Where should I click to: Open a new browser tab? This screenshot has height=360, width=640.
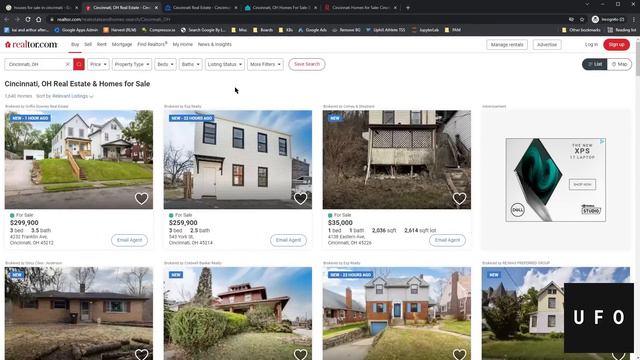tap(408, 8)
